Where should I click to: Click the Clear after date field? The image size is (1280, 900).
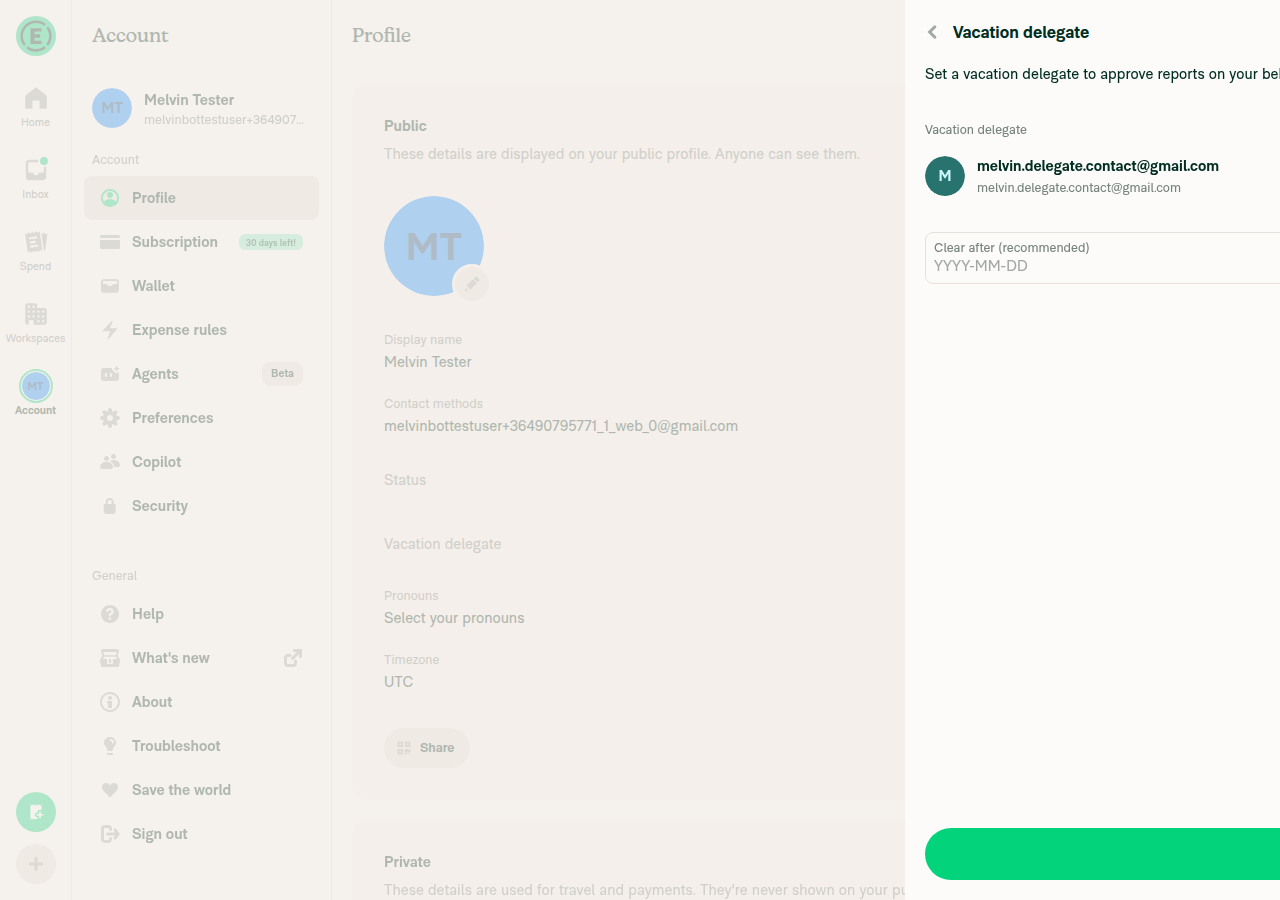point(1102,258)
